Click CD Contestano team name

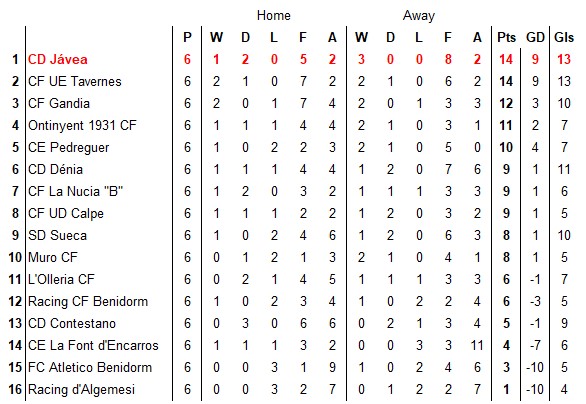point(72,324)
